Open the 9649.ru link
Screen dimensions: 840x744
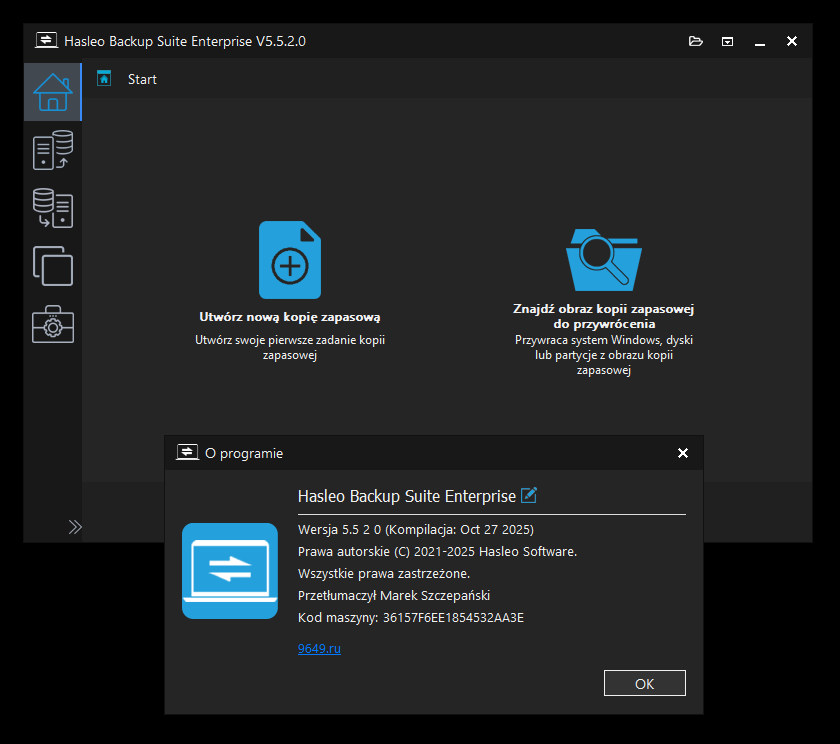319,649
